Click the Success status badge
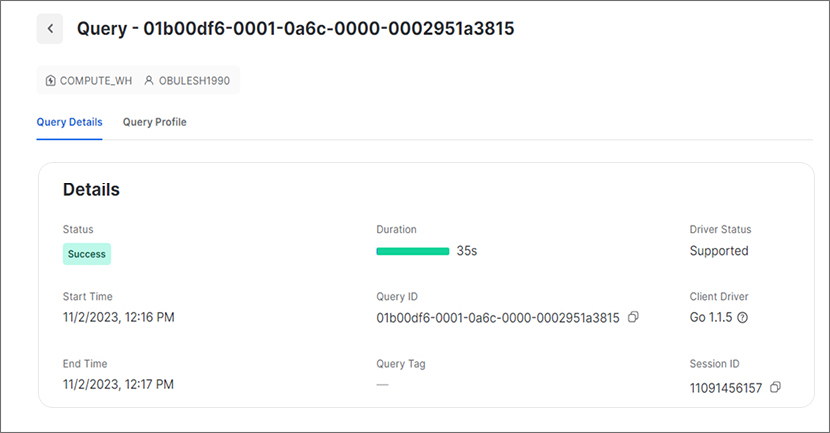830x433 pixels. point(87,254)
